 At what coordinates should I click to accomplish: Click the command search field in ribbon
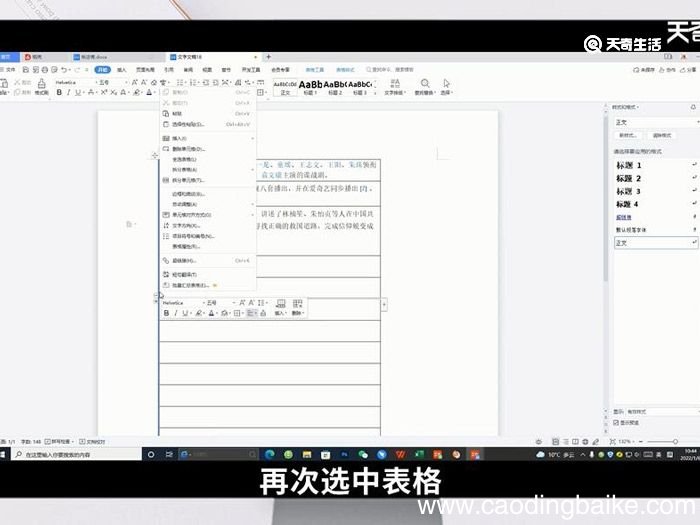click(390, 70)
